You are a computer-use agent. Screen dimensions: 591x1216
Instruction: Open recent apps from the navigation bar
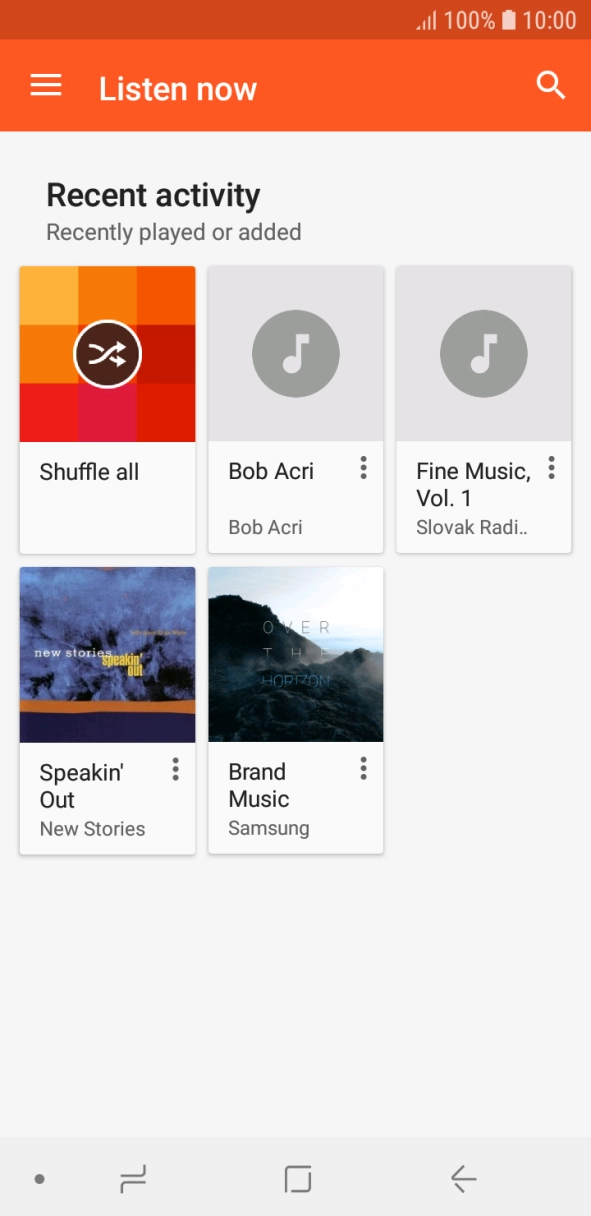point(133,1180)
